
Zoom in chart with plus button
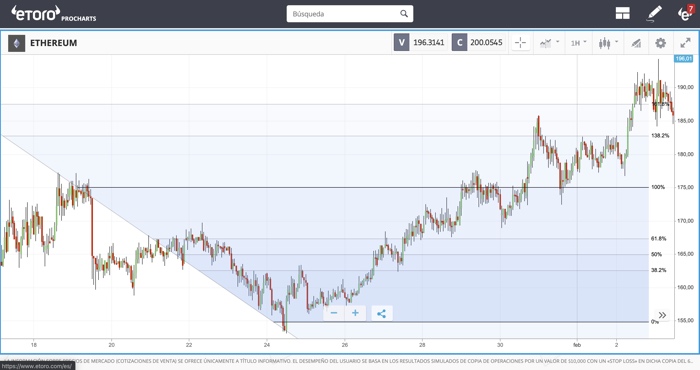tap(355, 313)
